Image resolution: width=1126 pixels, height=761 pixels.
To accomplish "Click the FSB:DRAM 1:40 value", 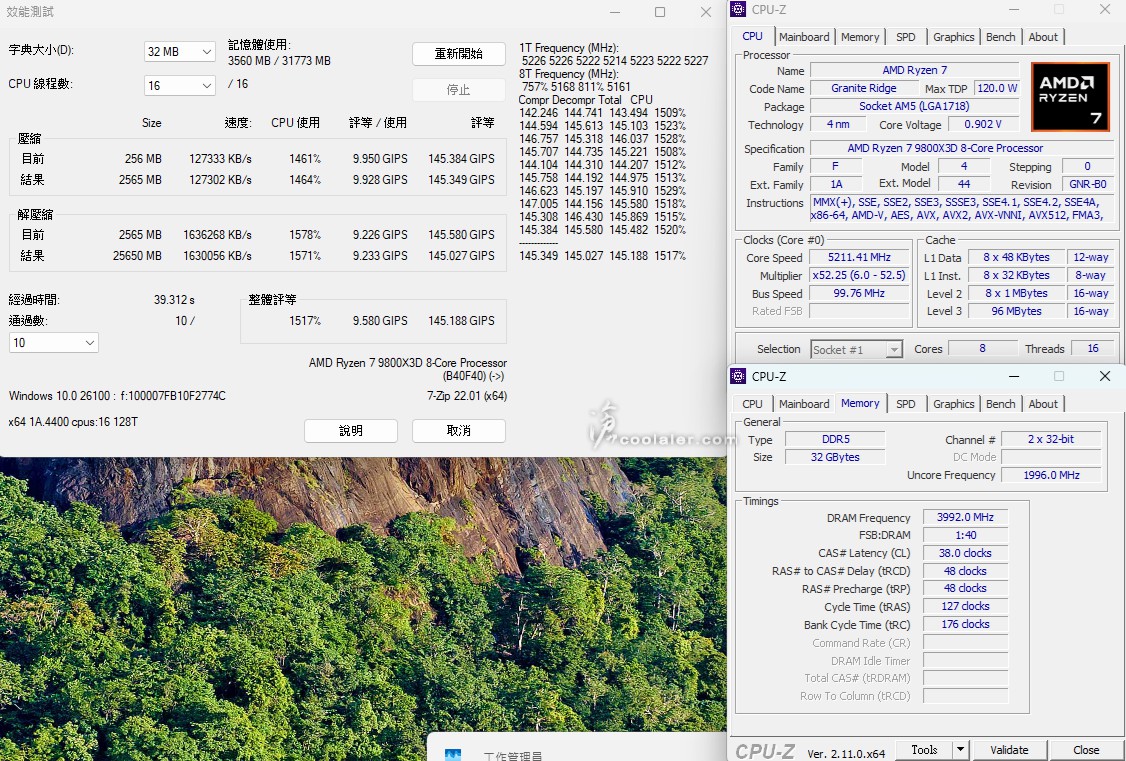I will 965,535.
